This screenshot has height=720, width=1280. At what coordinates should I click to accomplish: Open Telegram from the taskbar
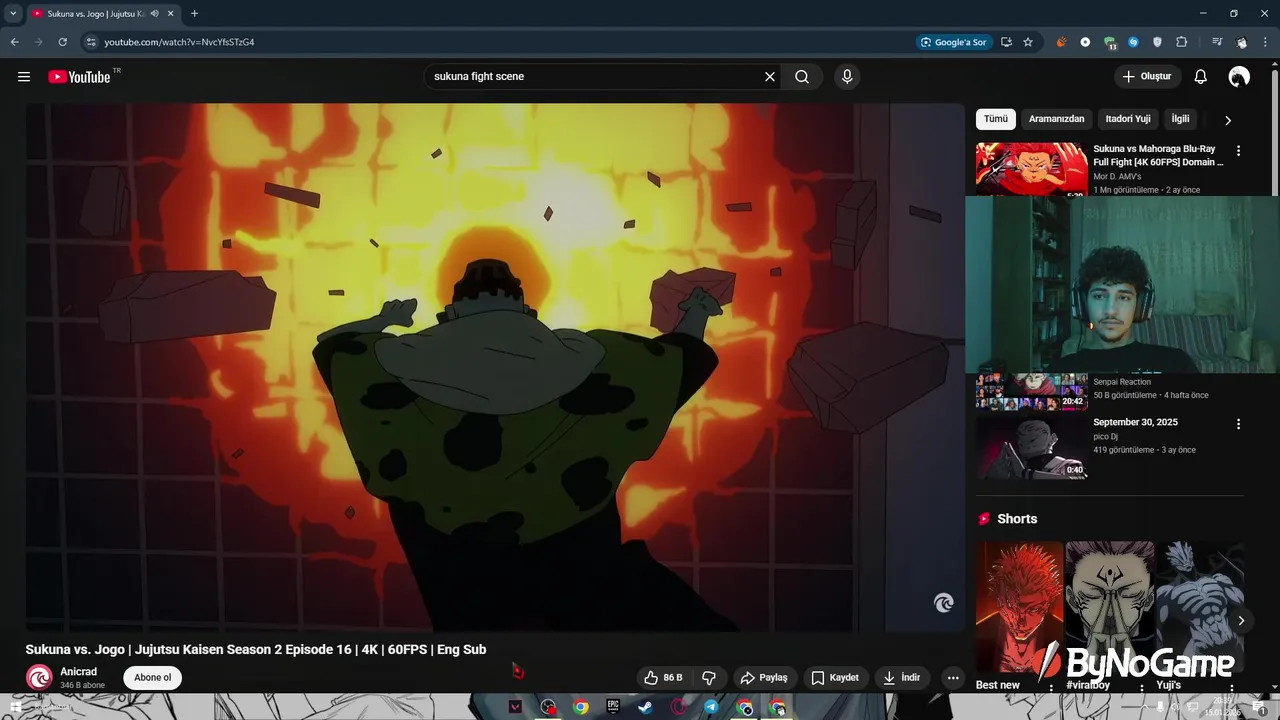[711, 707]
